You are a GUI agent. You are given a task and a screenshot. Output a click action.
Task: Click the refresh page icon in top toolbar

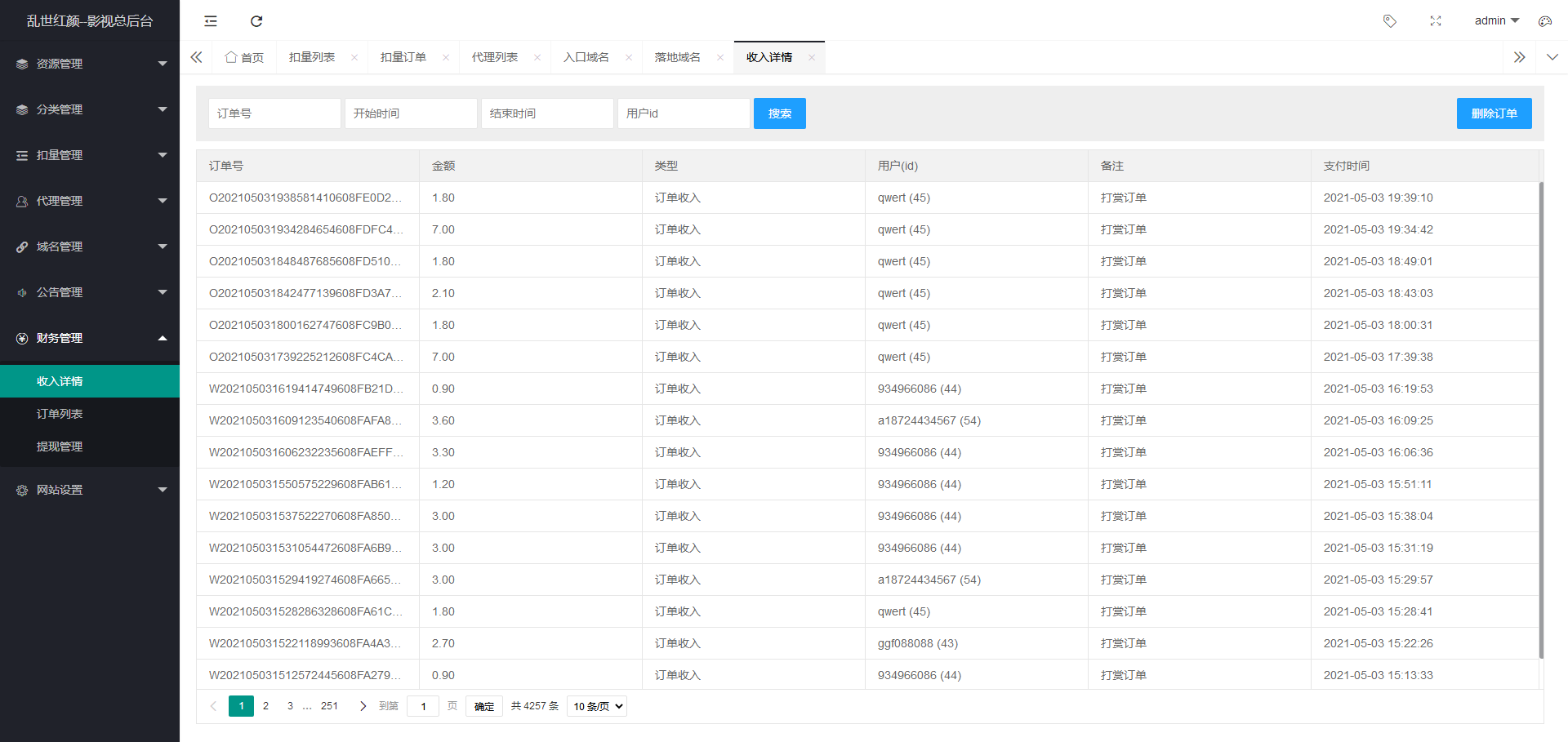point(256,20)
